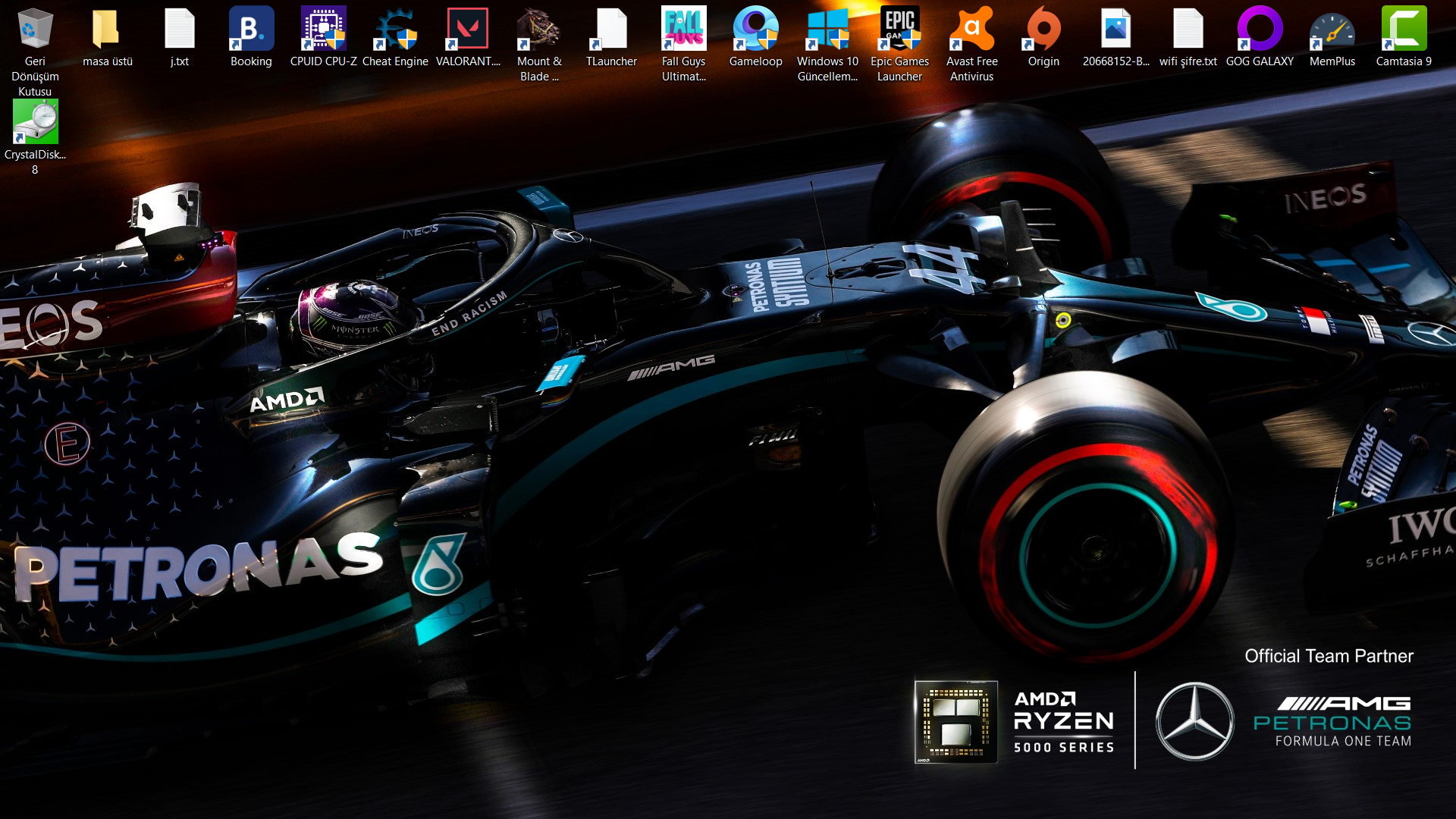Launch the Origin client
This screenshot has height=819, width=1456.
[1043, 36]
